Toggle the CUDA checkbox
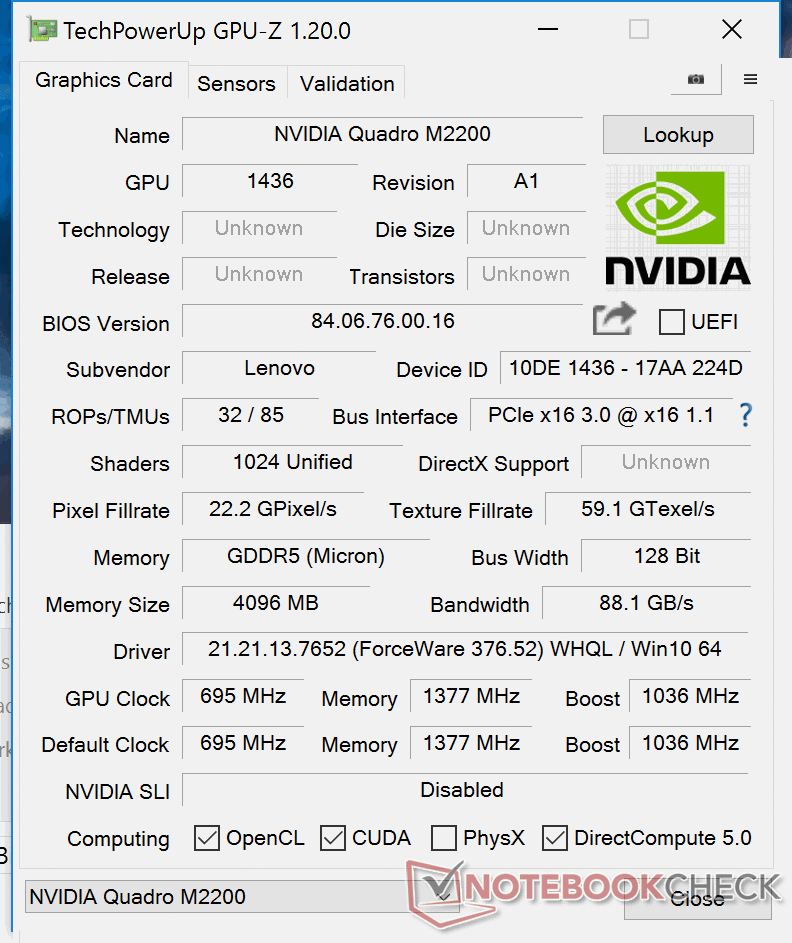792x943 pixels. point(333,838)
